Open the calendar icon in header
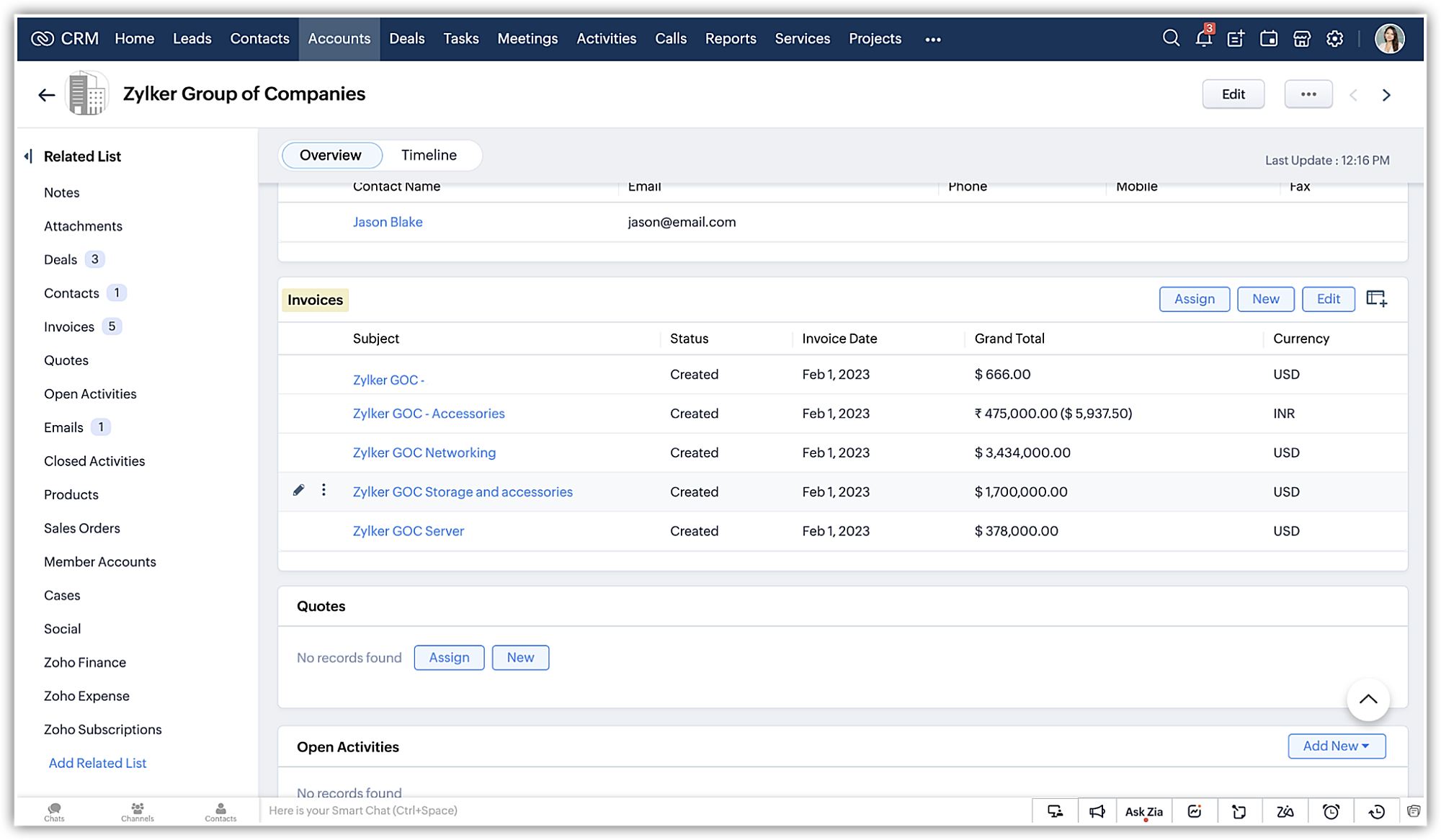 pyautogui.click(x=1269, y=39)
